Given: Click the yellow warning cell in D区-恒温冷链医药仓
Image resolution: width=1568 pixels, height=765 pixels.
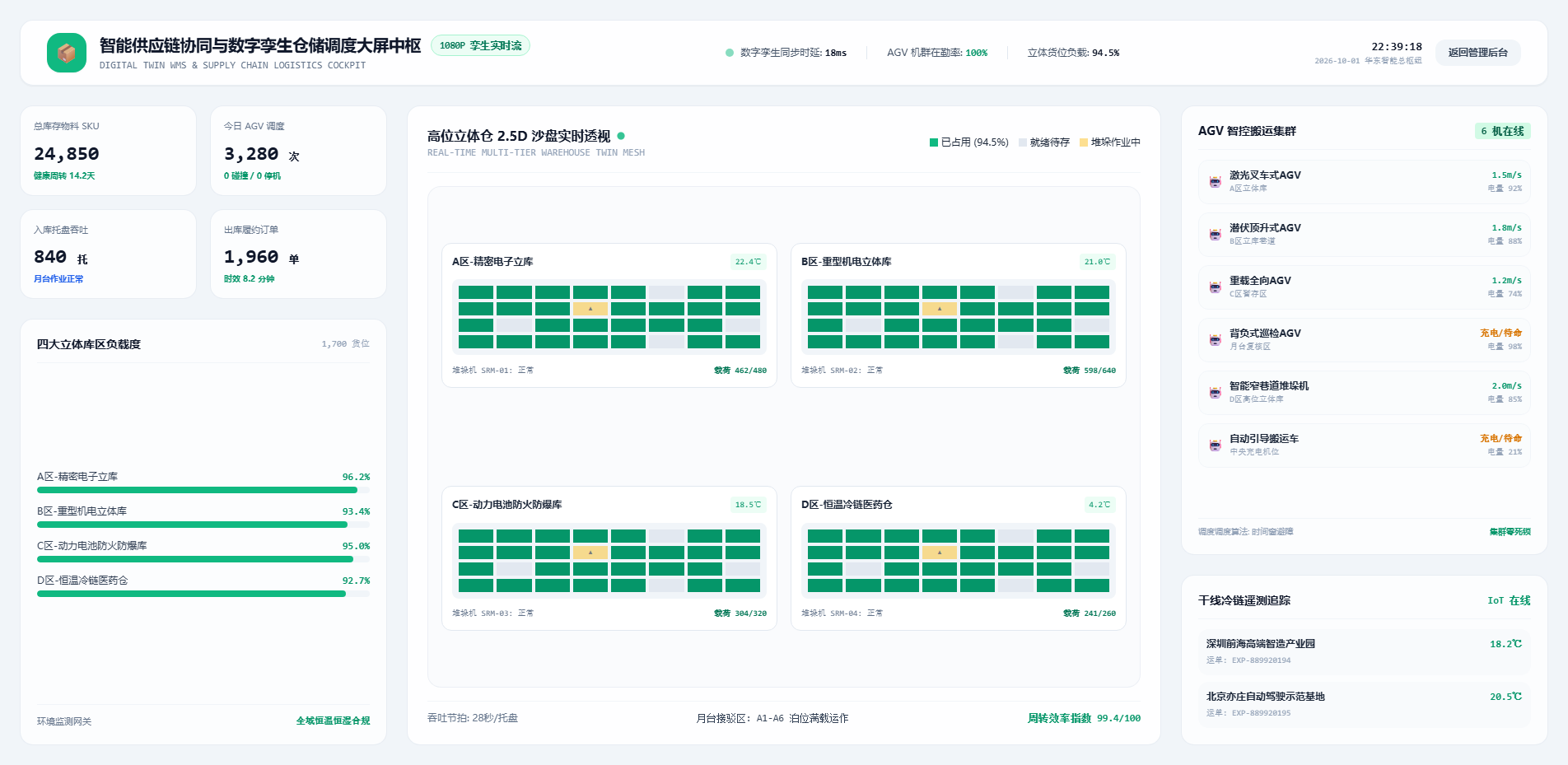Looking at the screenshot, I should click(x=940, y=553).
